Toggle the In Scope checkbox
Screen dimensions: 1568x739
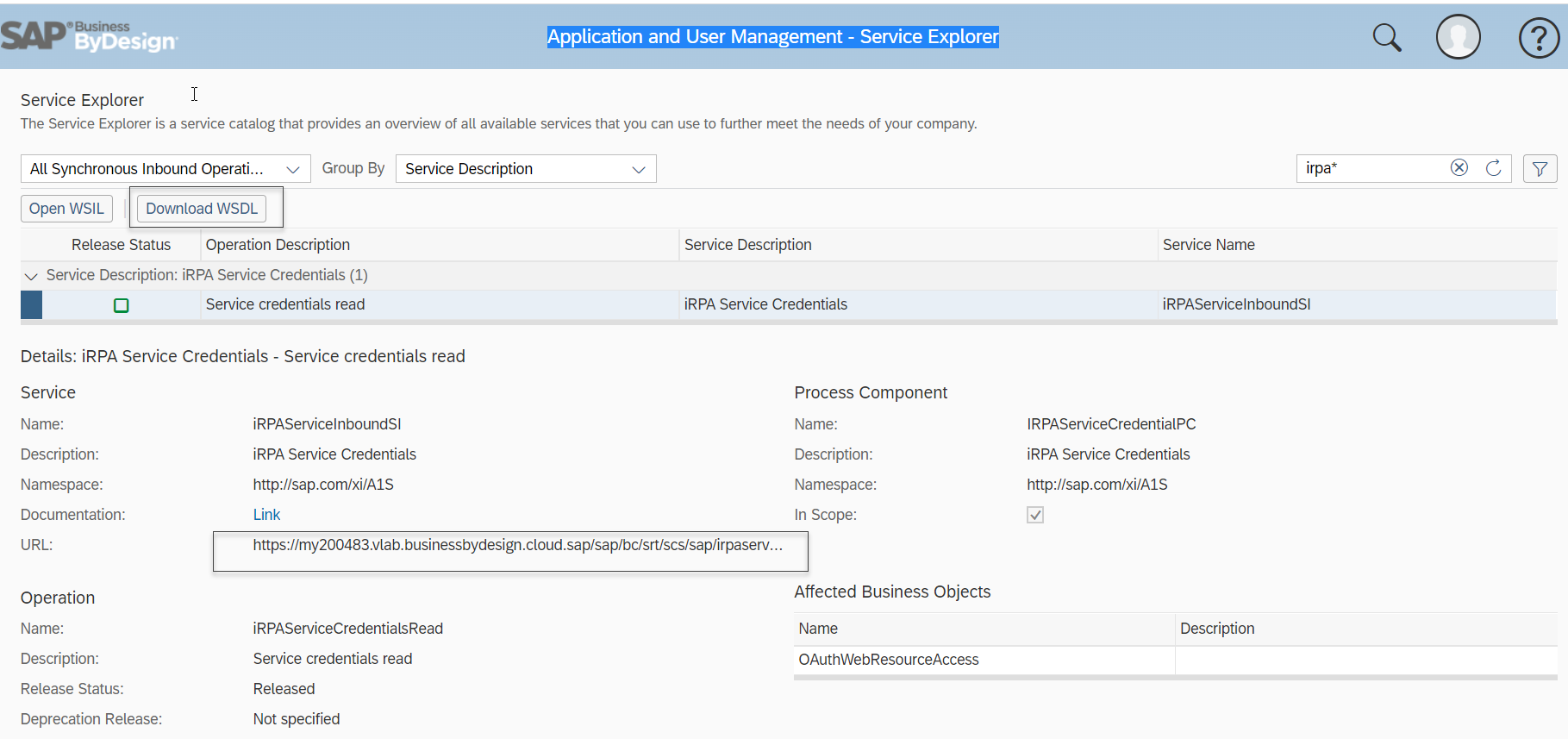[1035, 515]
